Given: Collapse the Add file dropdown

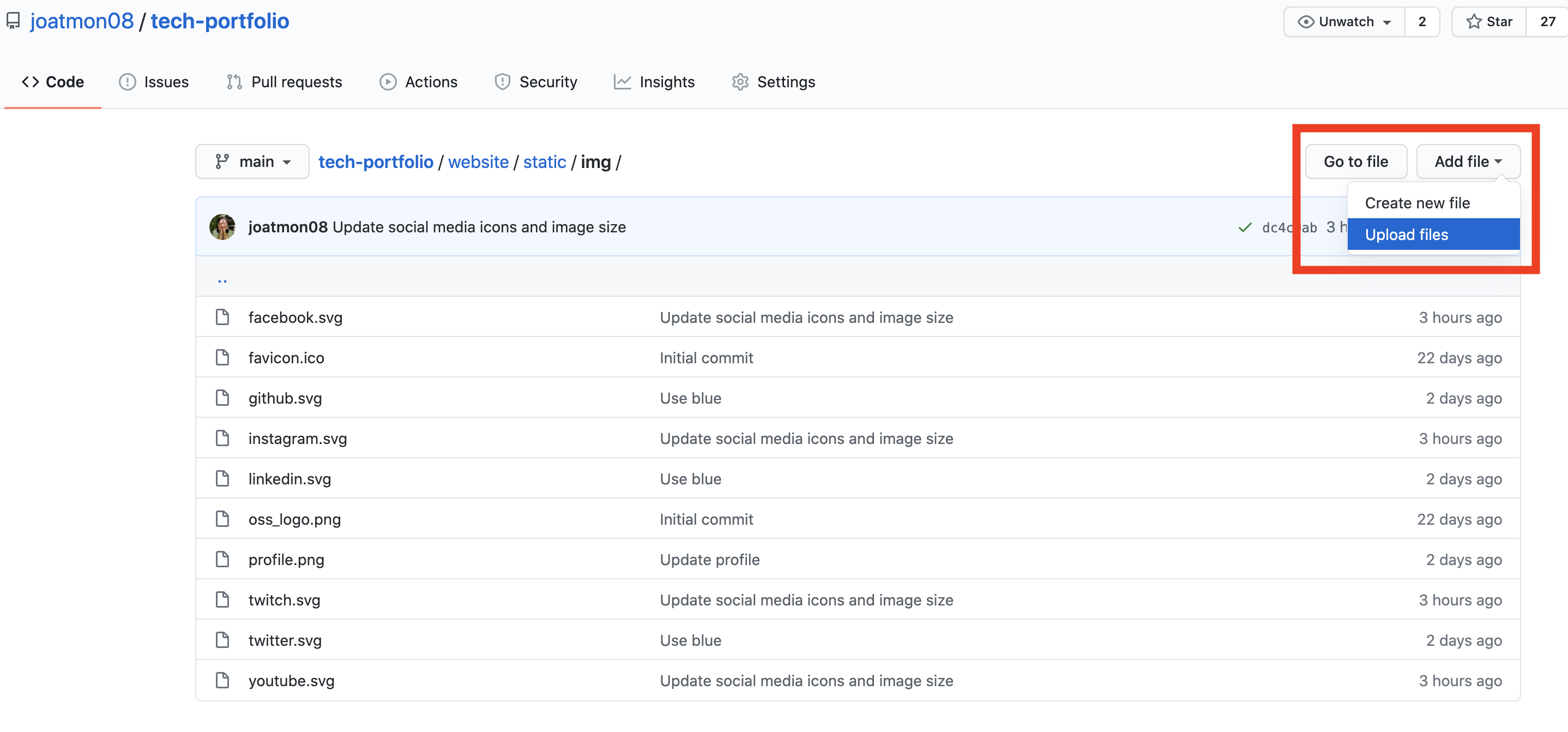Looking at the screenshot, I should 1468,161.
